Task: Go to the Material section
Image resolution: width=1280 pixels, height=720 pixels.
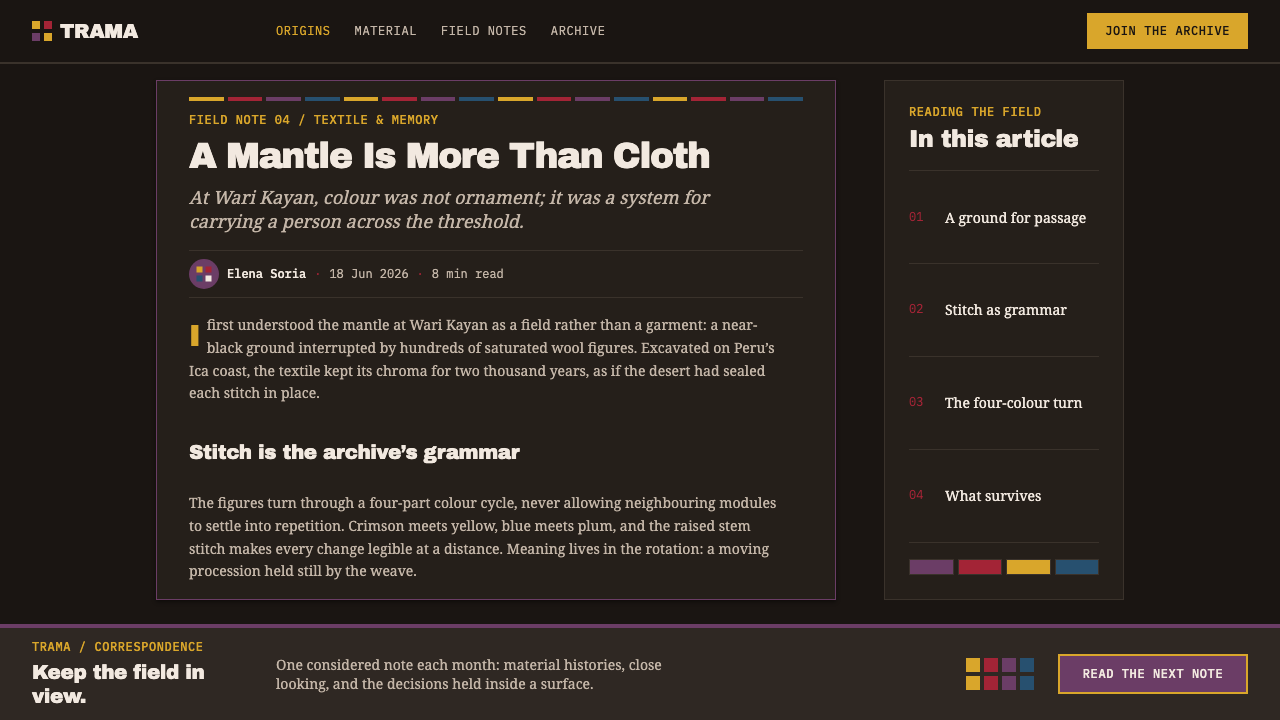Action: [x=385, y=31]
